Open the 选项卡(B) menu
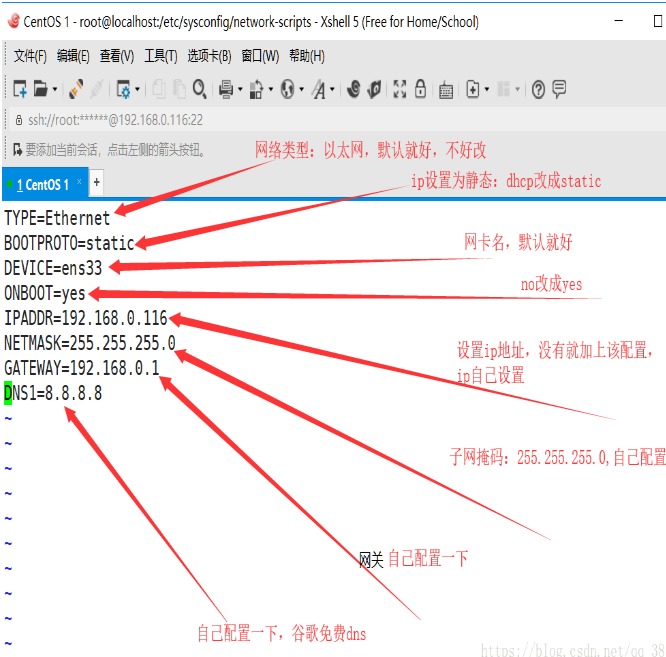The width and height of the screenshot is (666, 657). coord(209,56)
